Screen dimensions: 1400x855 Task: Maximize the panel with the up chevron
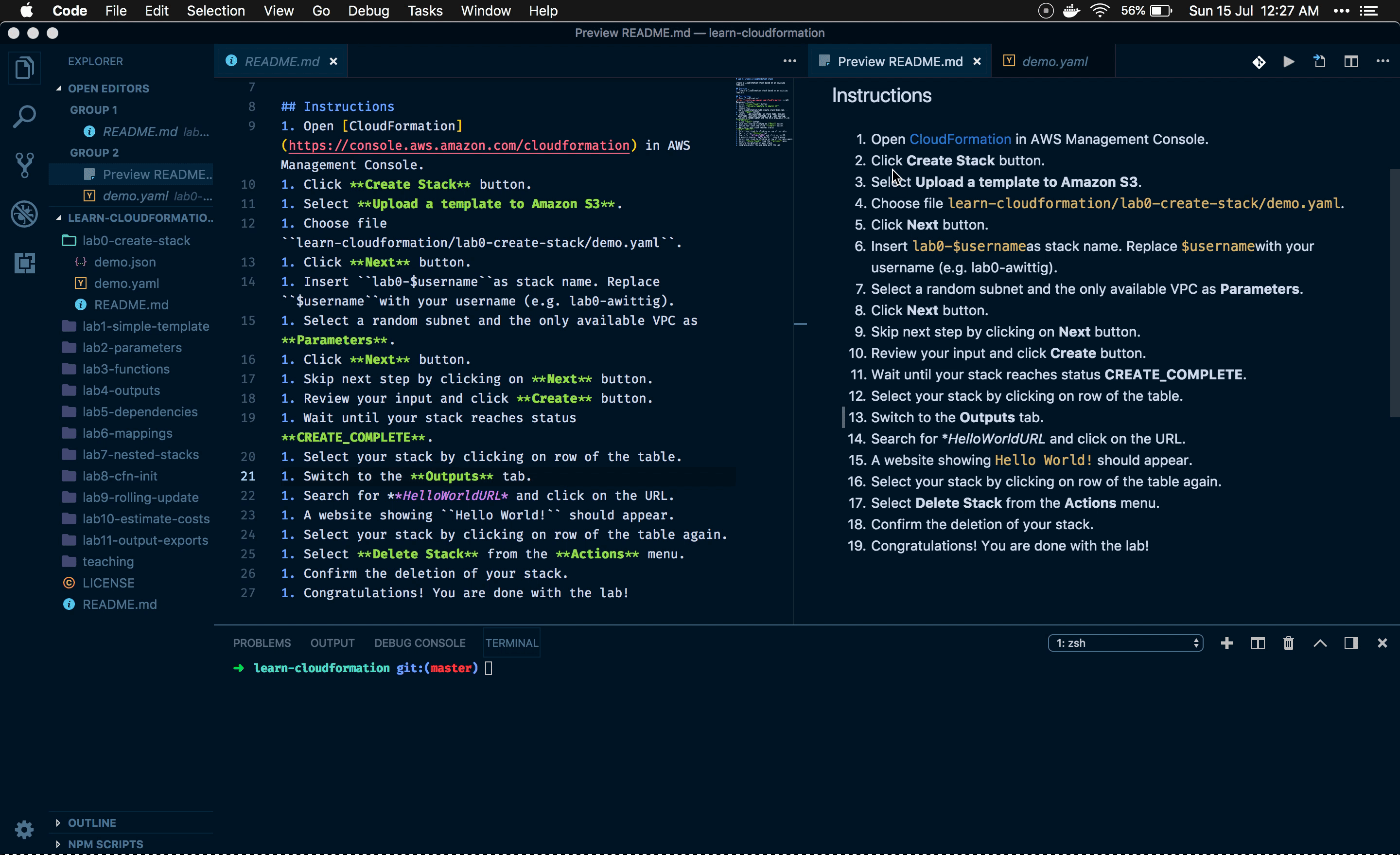point(1320,642)
